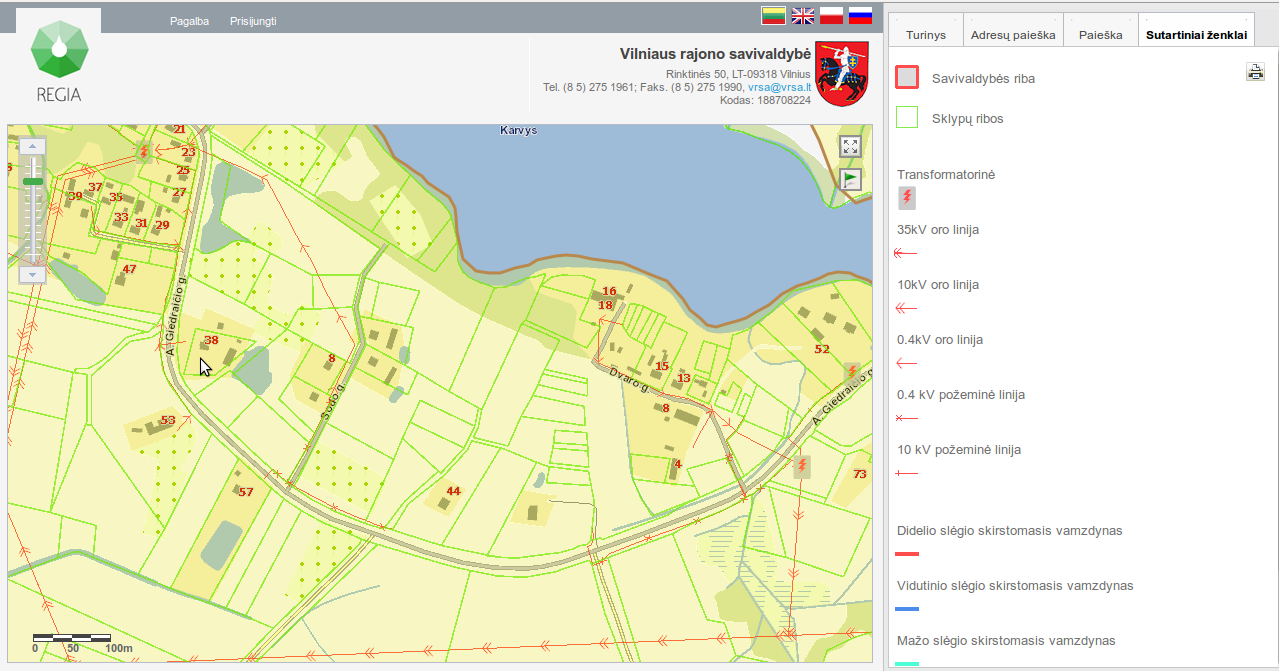The image size is (1279, 671).
Task: Print the legend with printer icon
Action: (1255, 71)
